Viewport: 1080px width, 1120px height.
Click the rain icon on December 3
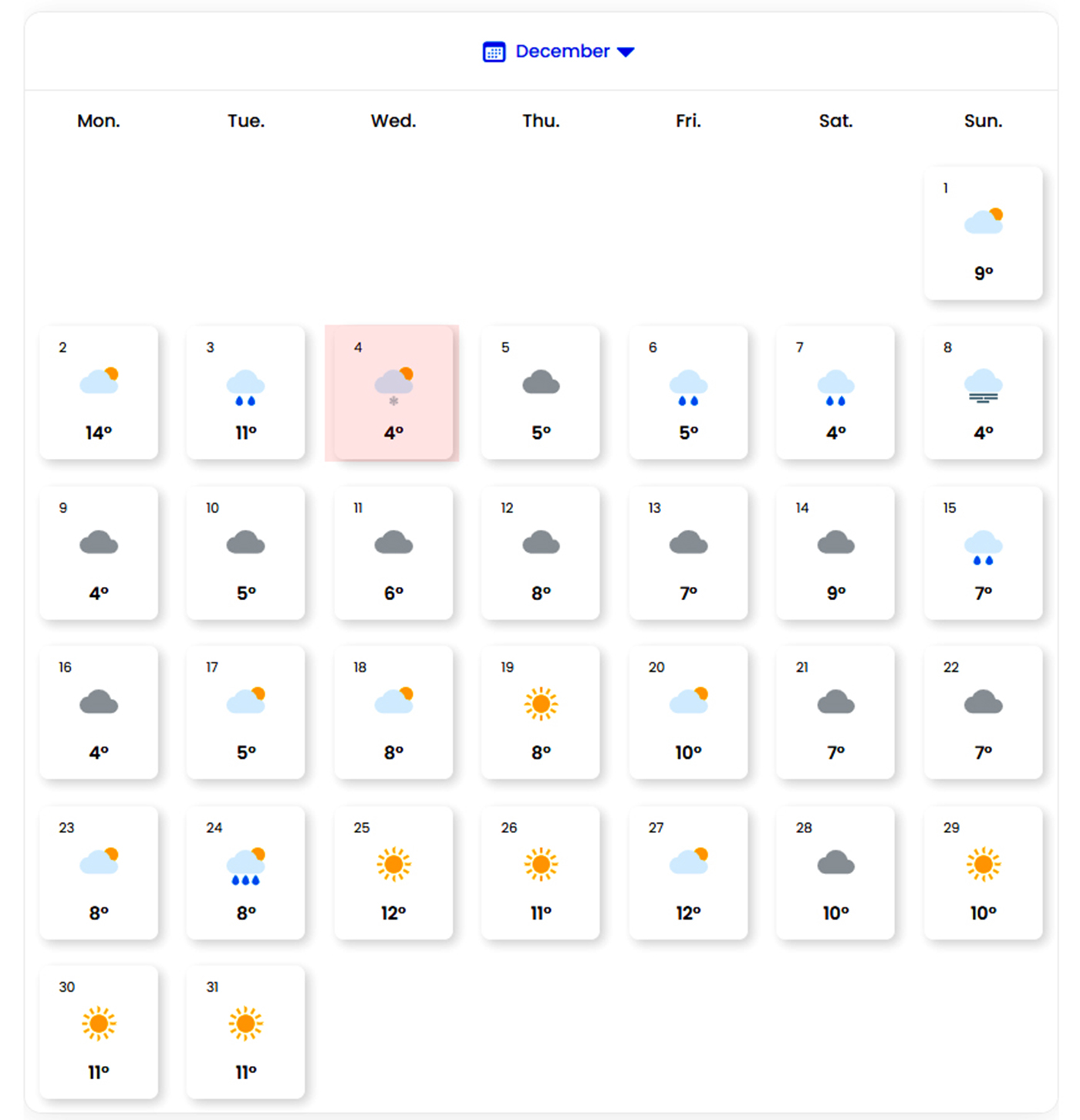(x=245, y=387)
